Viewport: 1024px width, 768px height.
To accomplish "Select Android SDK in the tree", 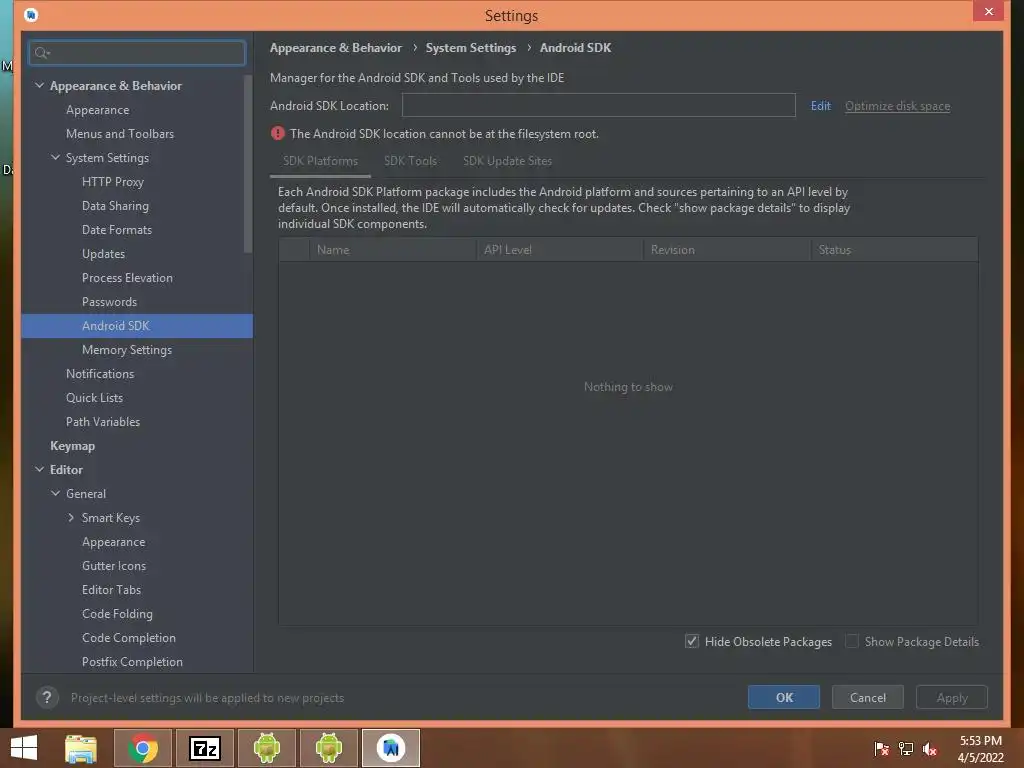I will (137, 326).
